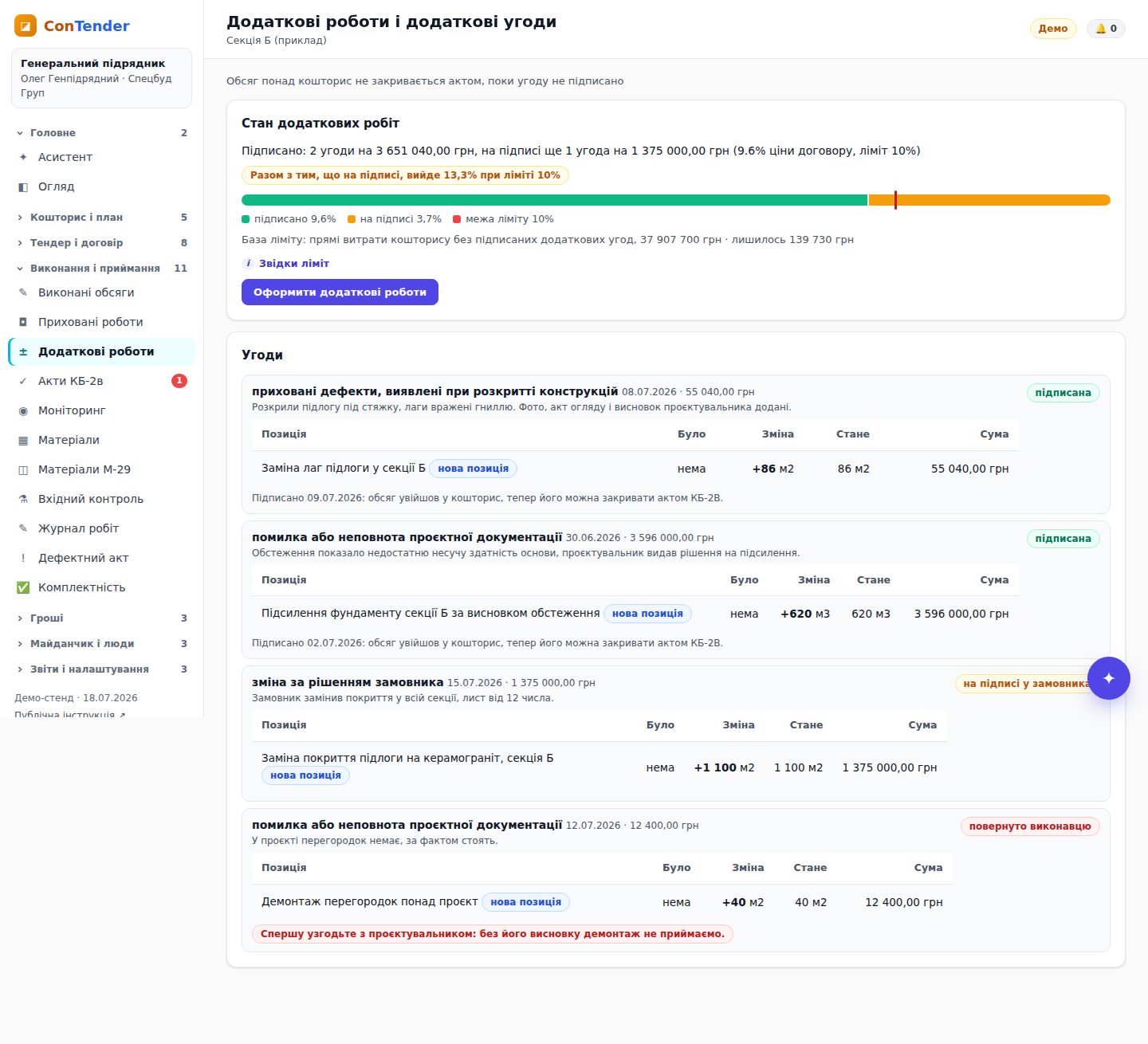
Task: Click the Генеральний підрядник profile card
Action: pyautogui.click(x=101, y=78)
